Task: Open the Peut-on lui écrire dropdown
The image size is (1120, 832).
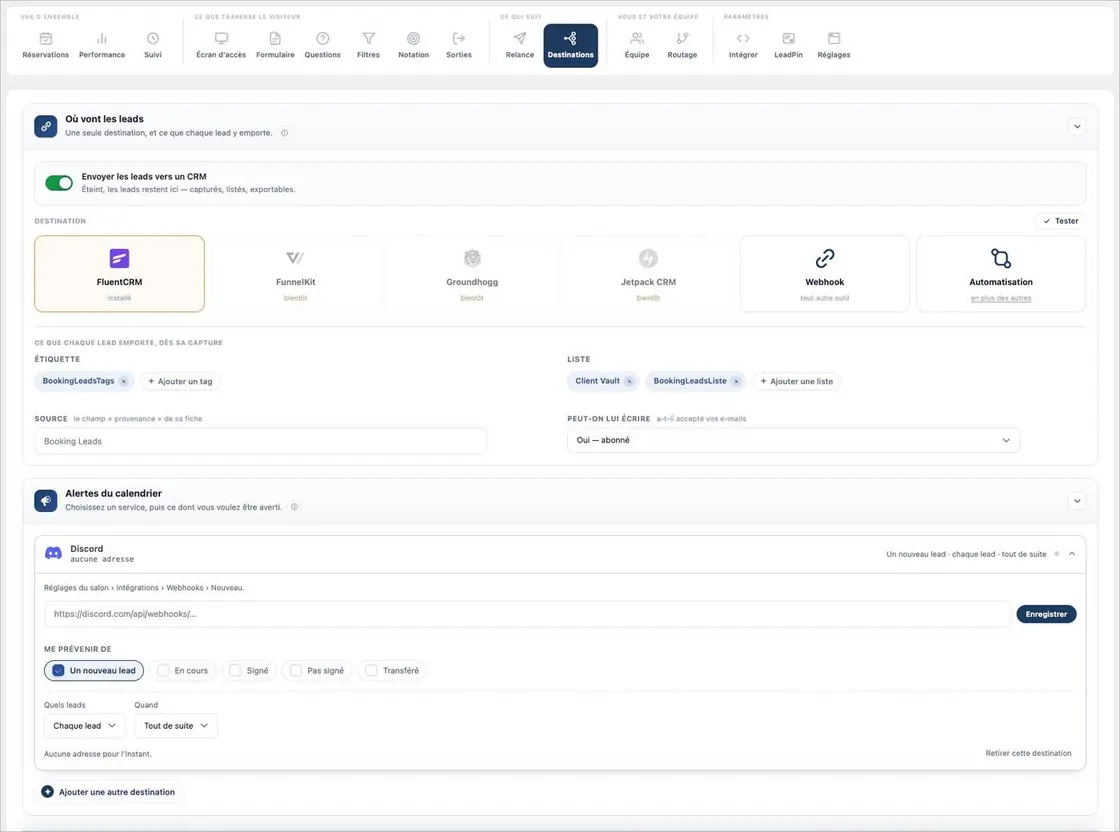Action: point(793,441)
